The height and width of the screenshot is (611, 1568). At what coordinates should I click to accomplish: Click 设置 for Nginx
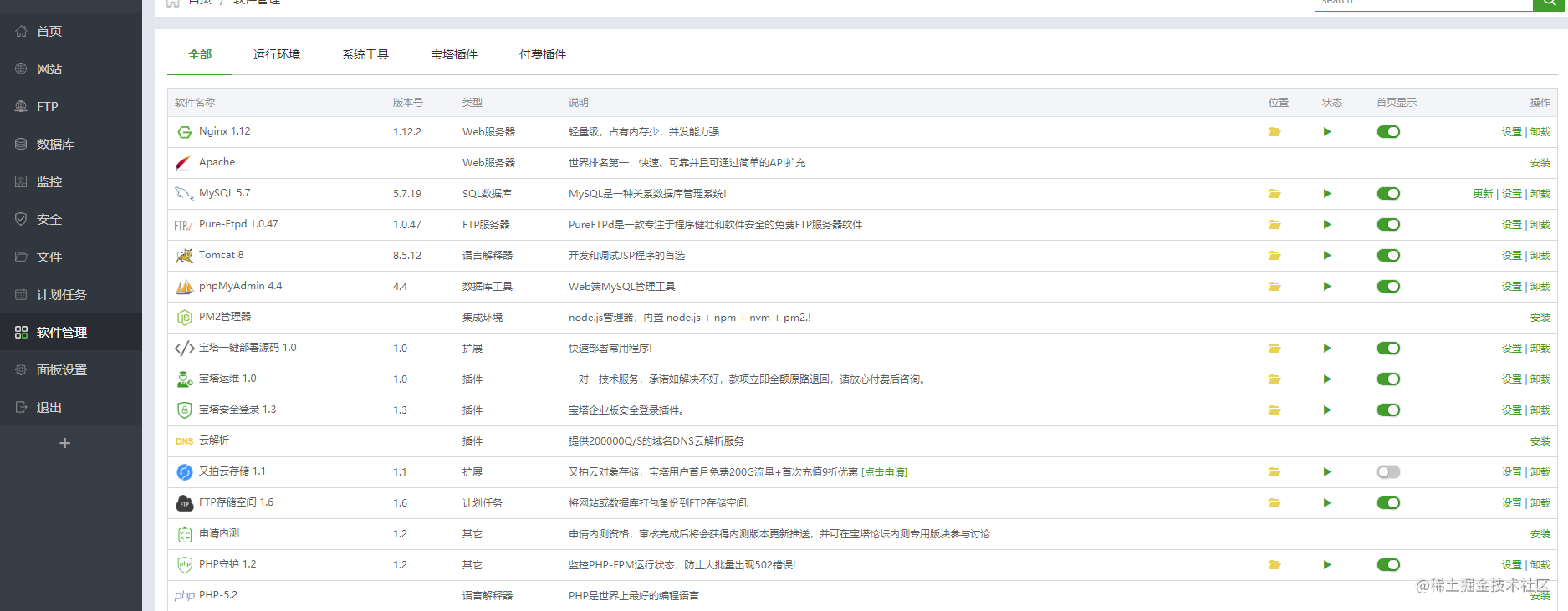pyautogui.click(x=1511, y=132)
